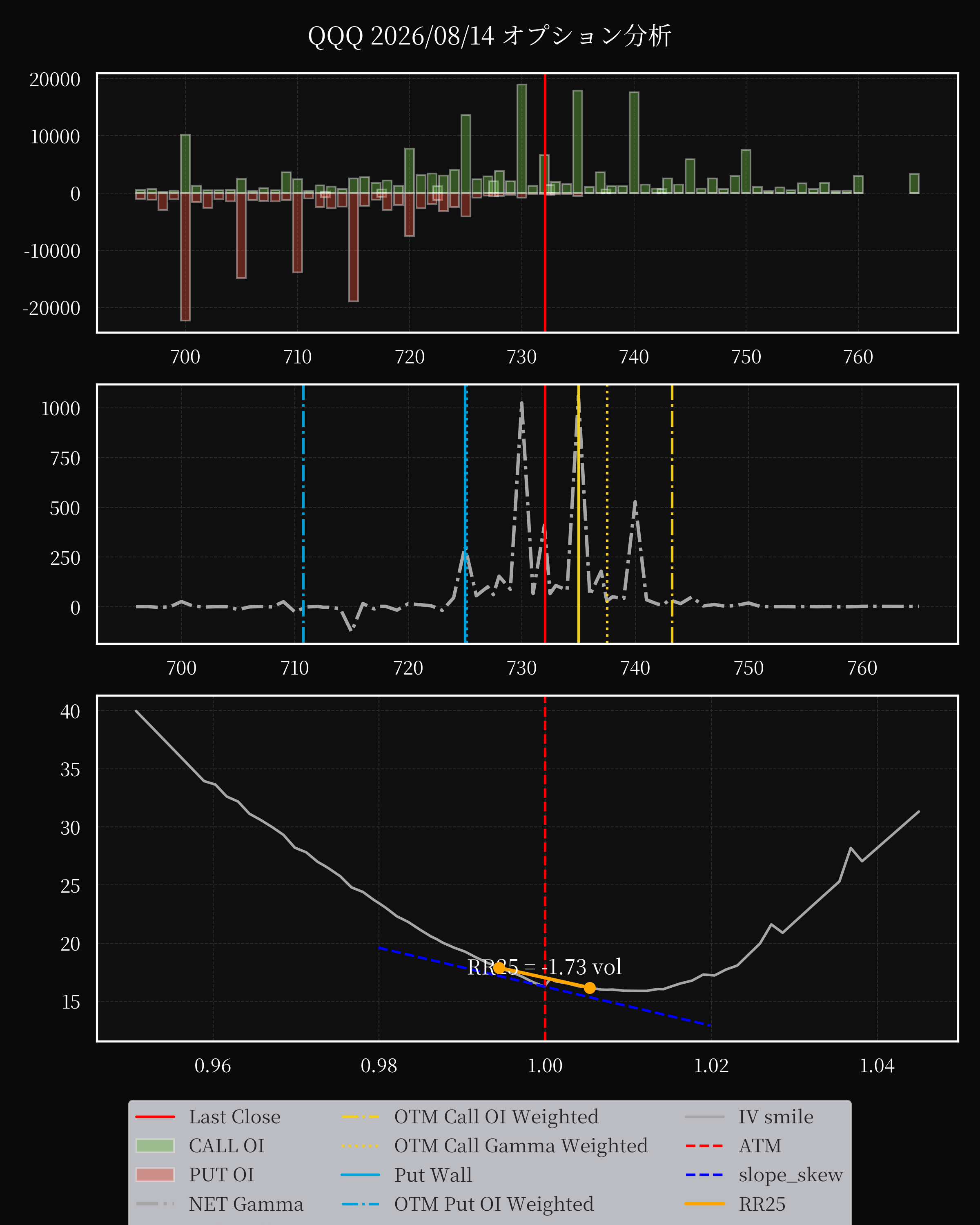
Task: Click the red put bar at strike 715
Action: click(353, 247)
